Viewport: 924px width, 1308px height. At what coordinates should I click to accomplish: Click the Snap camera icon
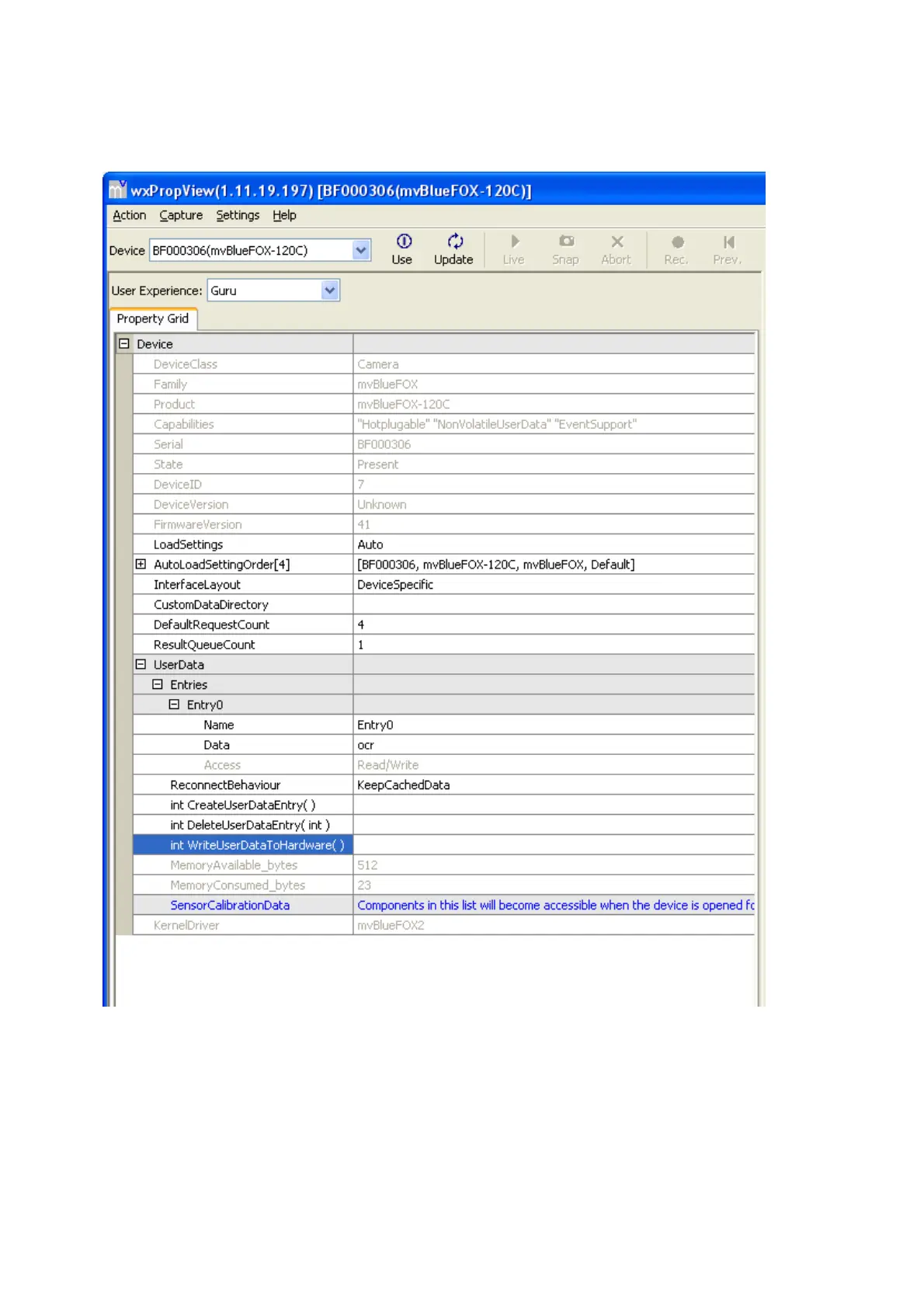(567, 242)
